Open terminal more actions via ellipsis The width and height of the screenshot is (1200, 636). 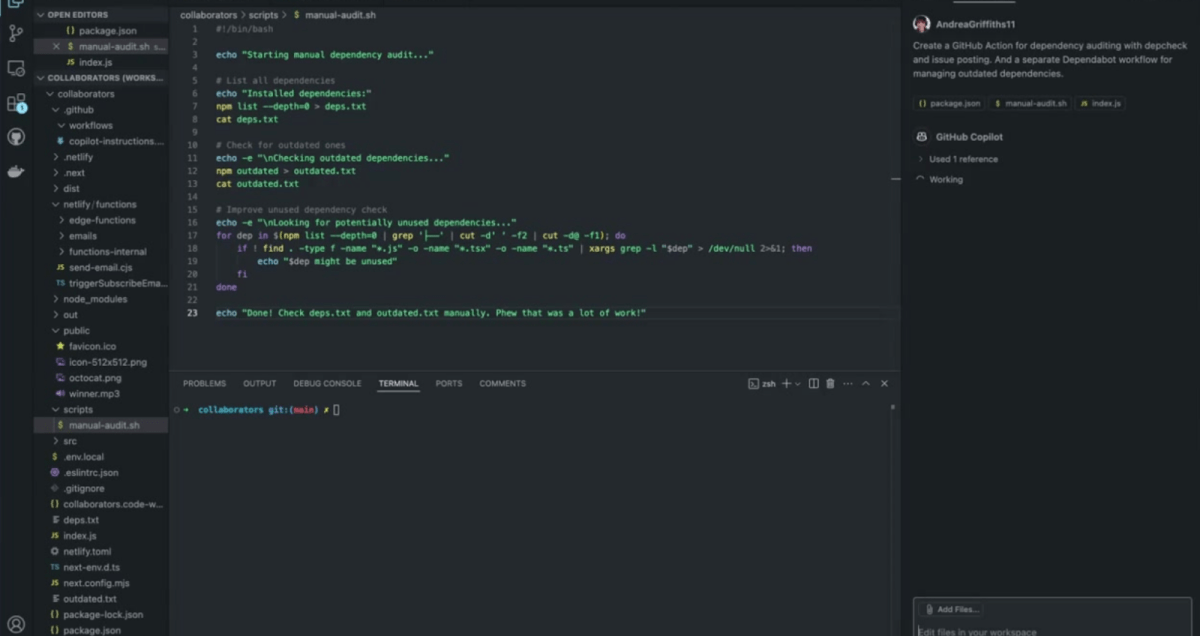(848, 383)
